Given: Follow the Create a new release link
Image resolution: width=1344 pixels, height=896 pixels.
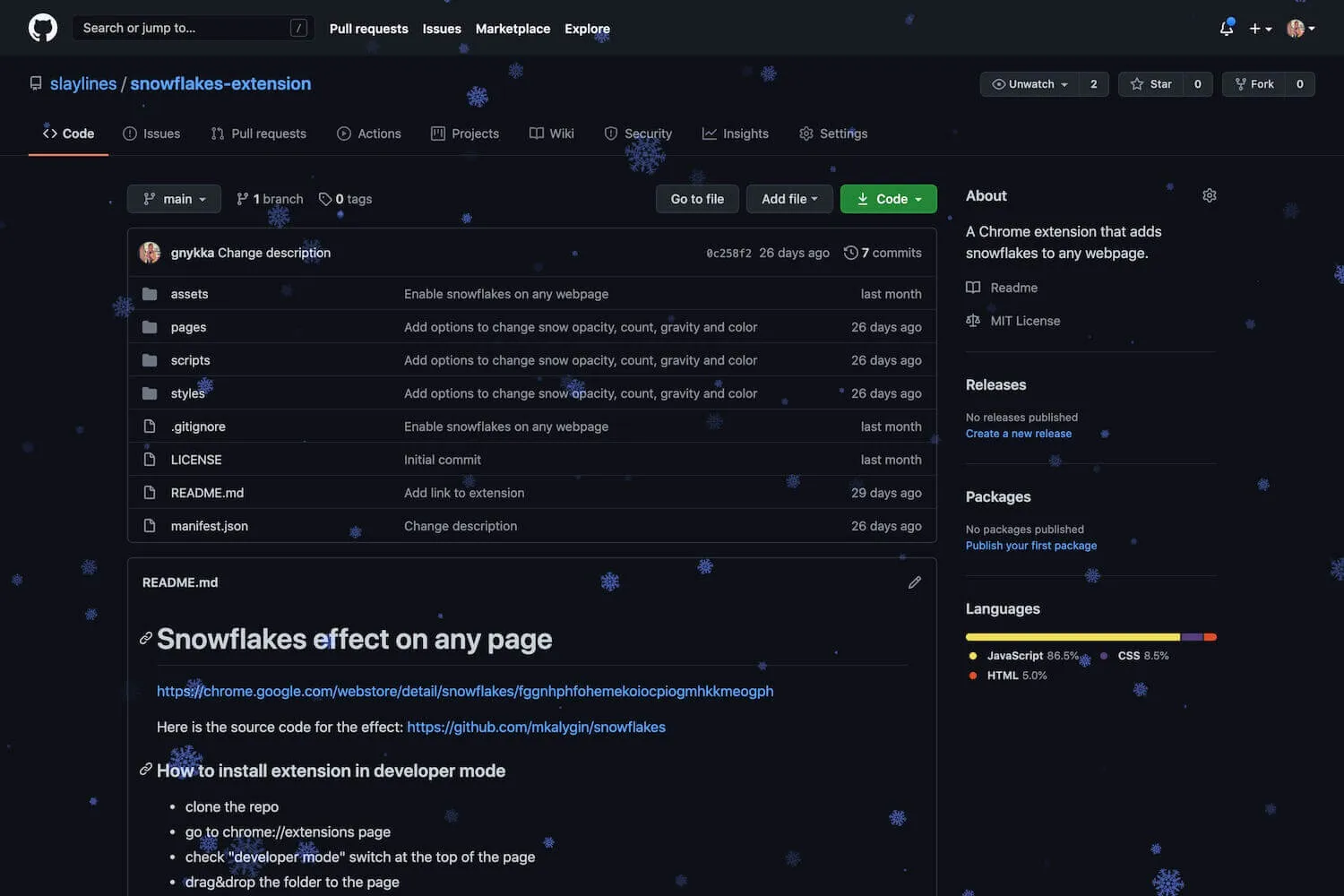Looking at the screenshot, I should (x=1018, y=434).
